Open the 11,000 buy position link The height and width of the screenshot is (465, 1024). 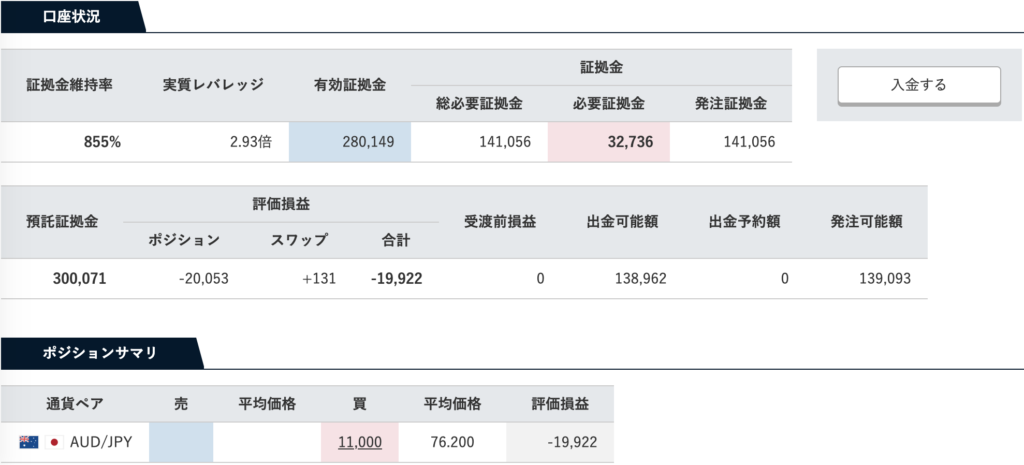coord(360,442)
